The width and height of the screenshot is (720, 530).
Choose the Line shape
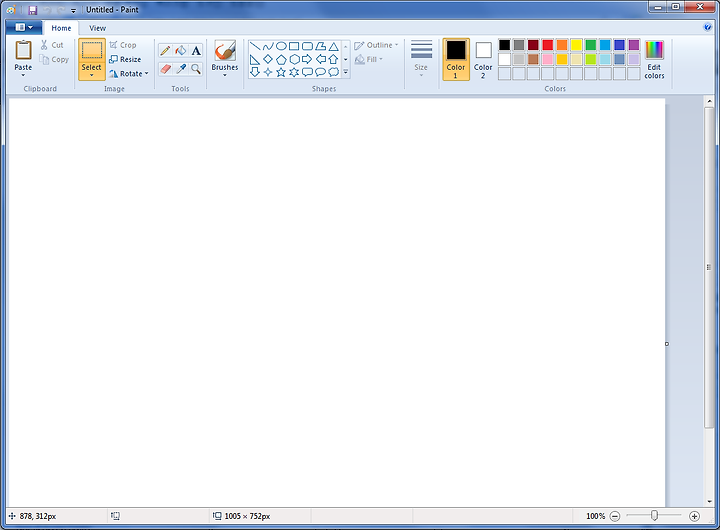pos(255,46)
